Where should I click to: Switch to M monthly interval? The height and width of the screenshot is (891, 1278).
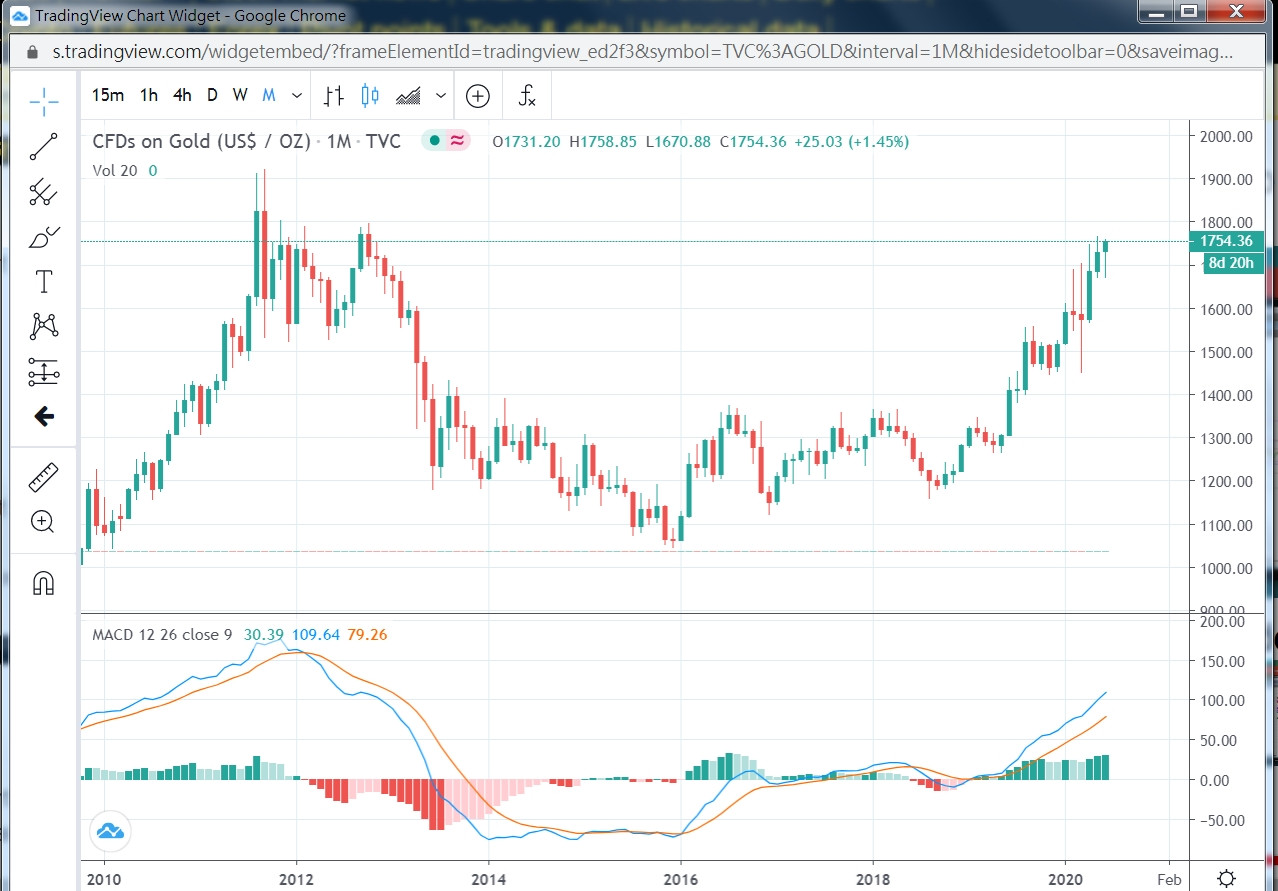click(x=268, y=96)
